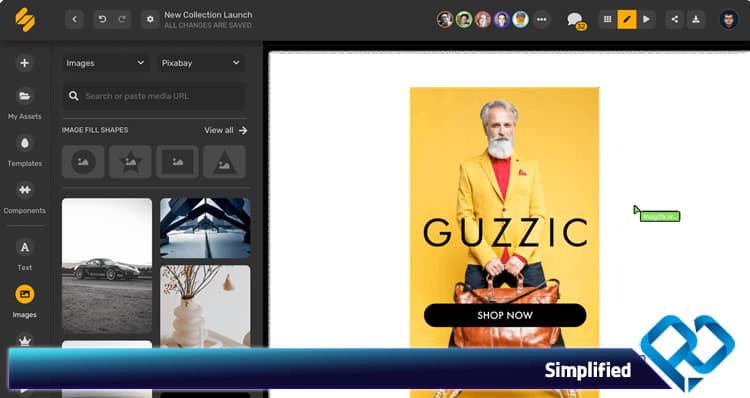Open the Pixabay source dropdown

(201, 63)
